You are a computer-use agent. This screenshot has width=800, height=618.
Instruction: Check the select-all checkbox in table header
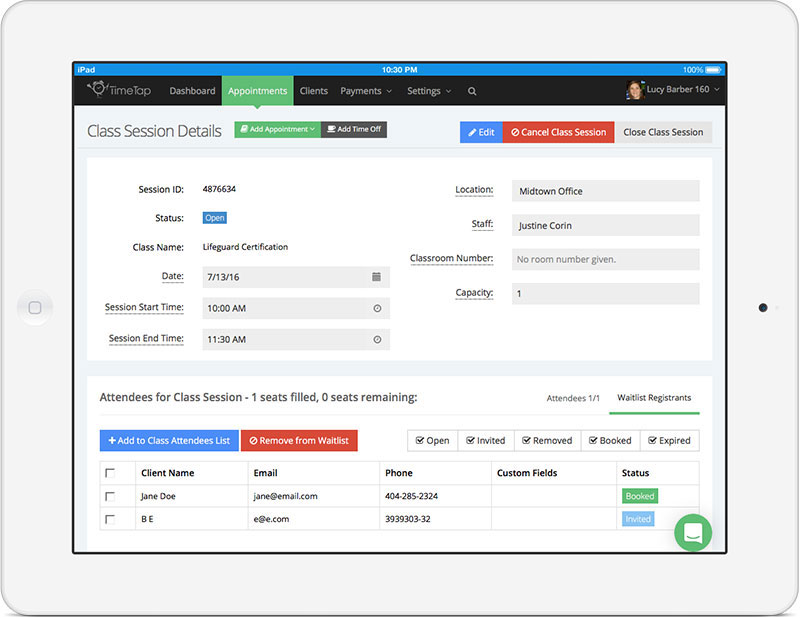click(x=110, y=473)
